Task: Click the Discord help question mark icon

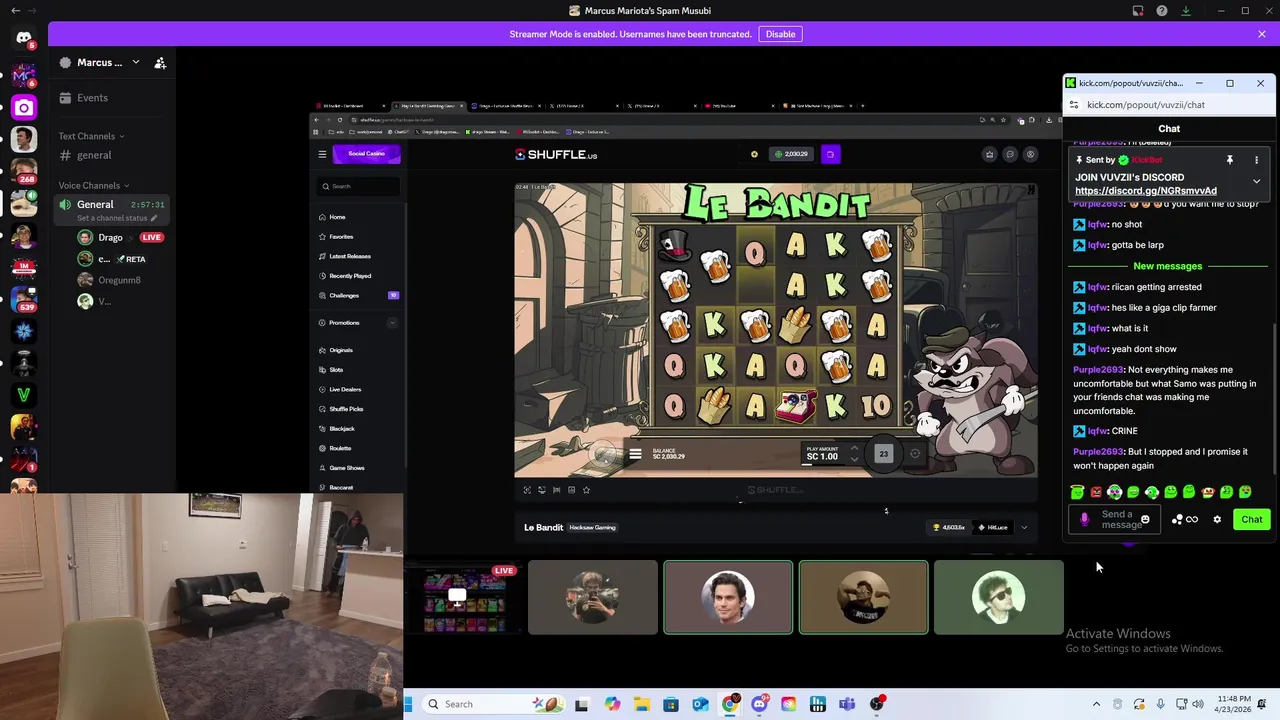Action: [1161, 11]
